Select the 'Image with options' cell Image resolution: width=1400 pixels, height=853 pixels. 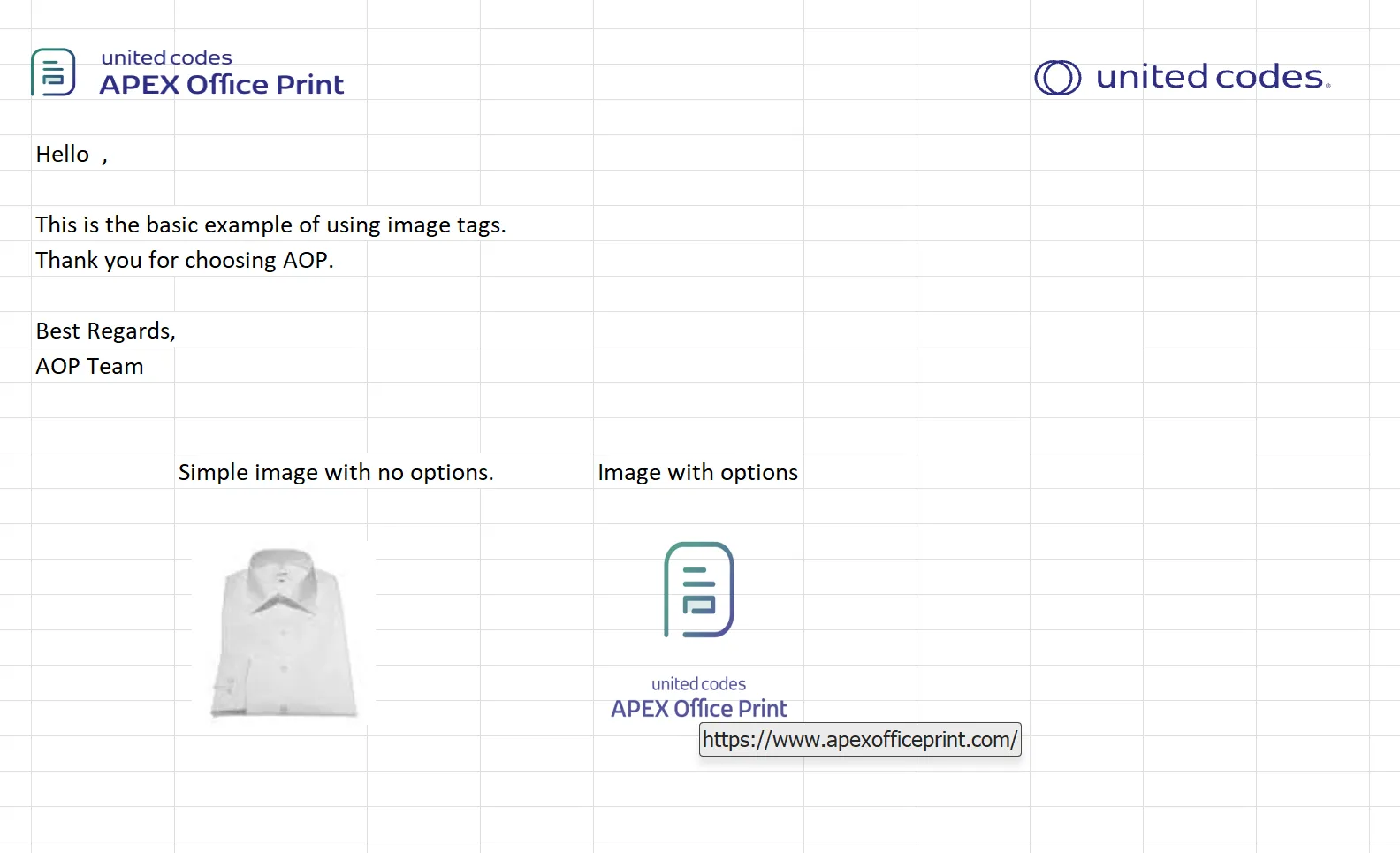[x=697, y=472]
